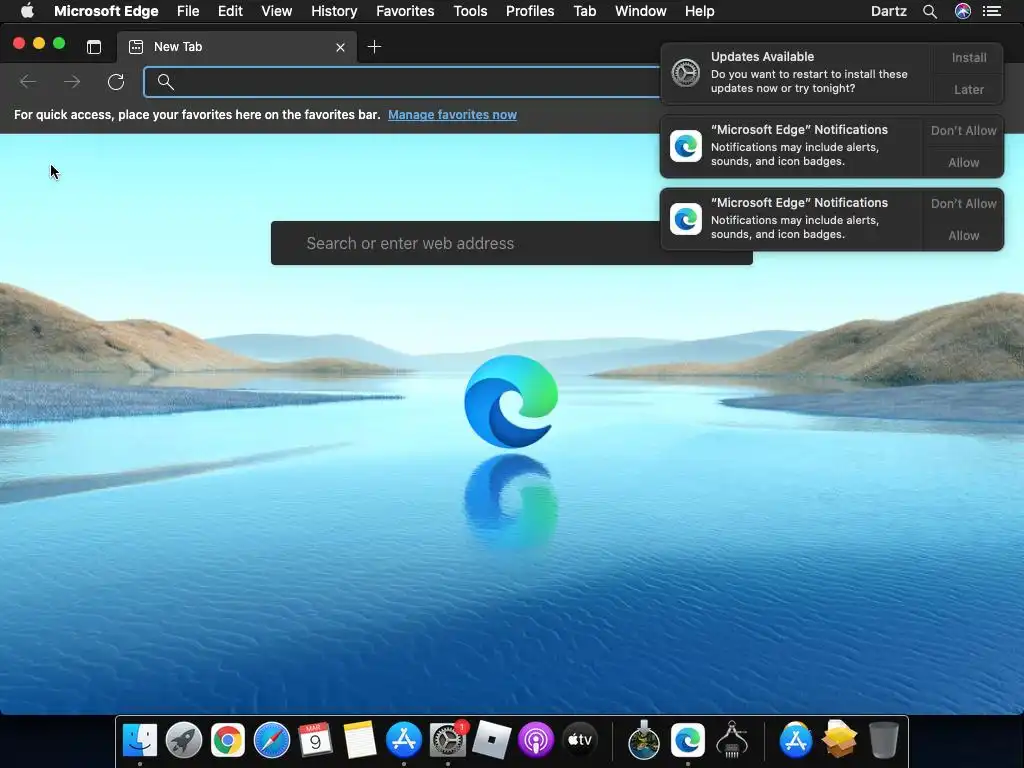
Task: Install the available updates
Action: point(968,57)
